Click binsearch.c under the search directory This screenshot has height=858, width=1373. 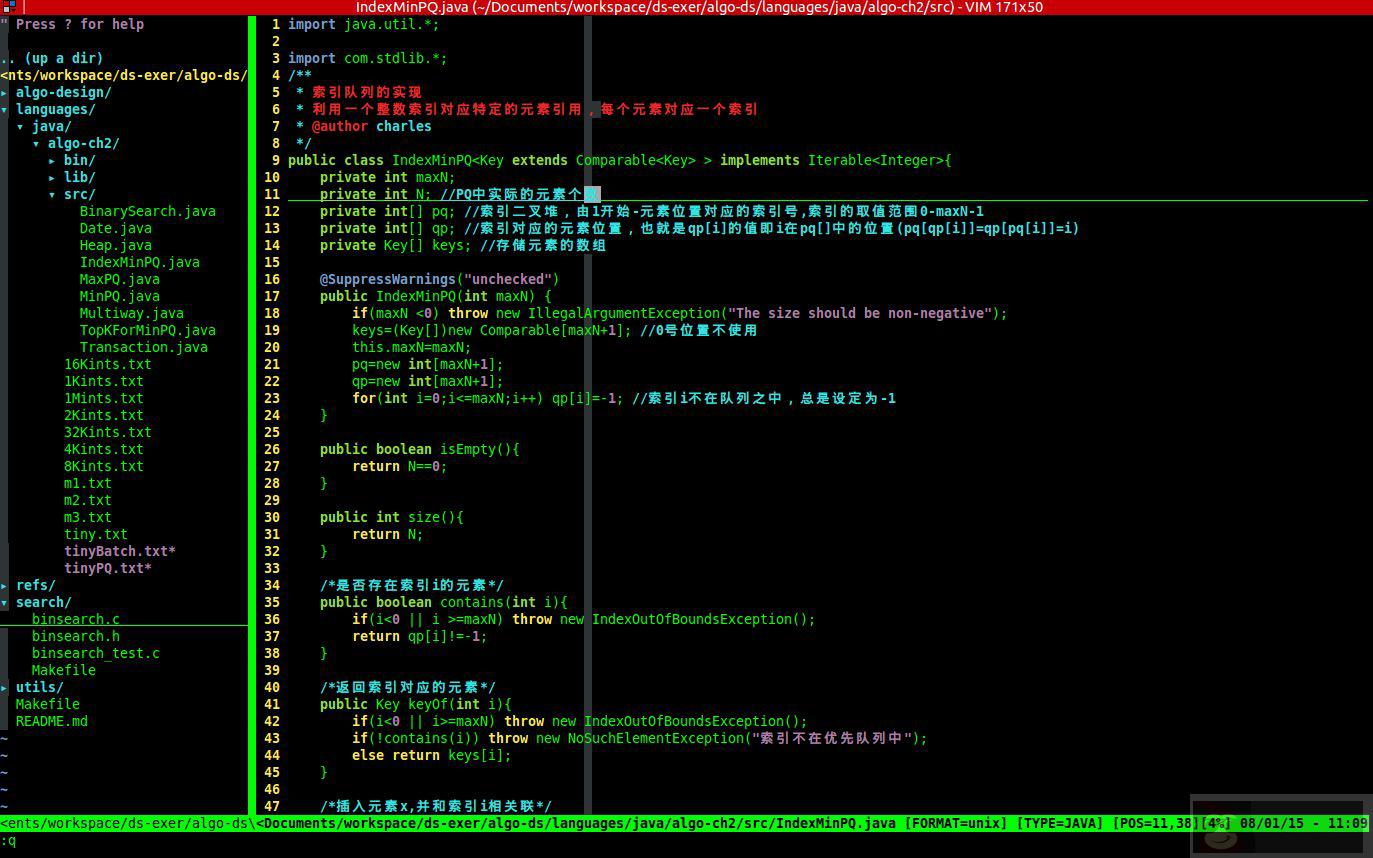75,619
